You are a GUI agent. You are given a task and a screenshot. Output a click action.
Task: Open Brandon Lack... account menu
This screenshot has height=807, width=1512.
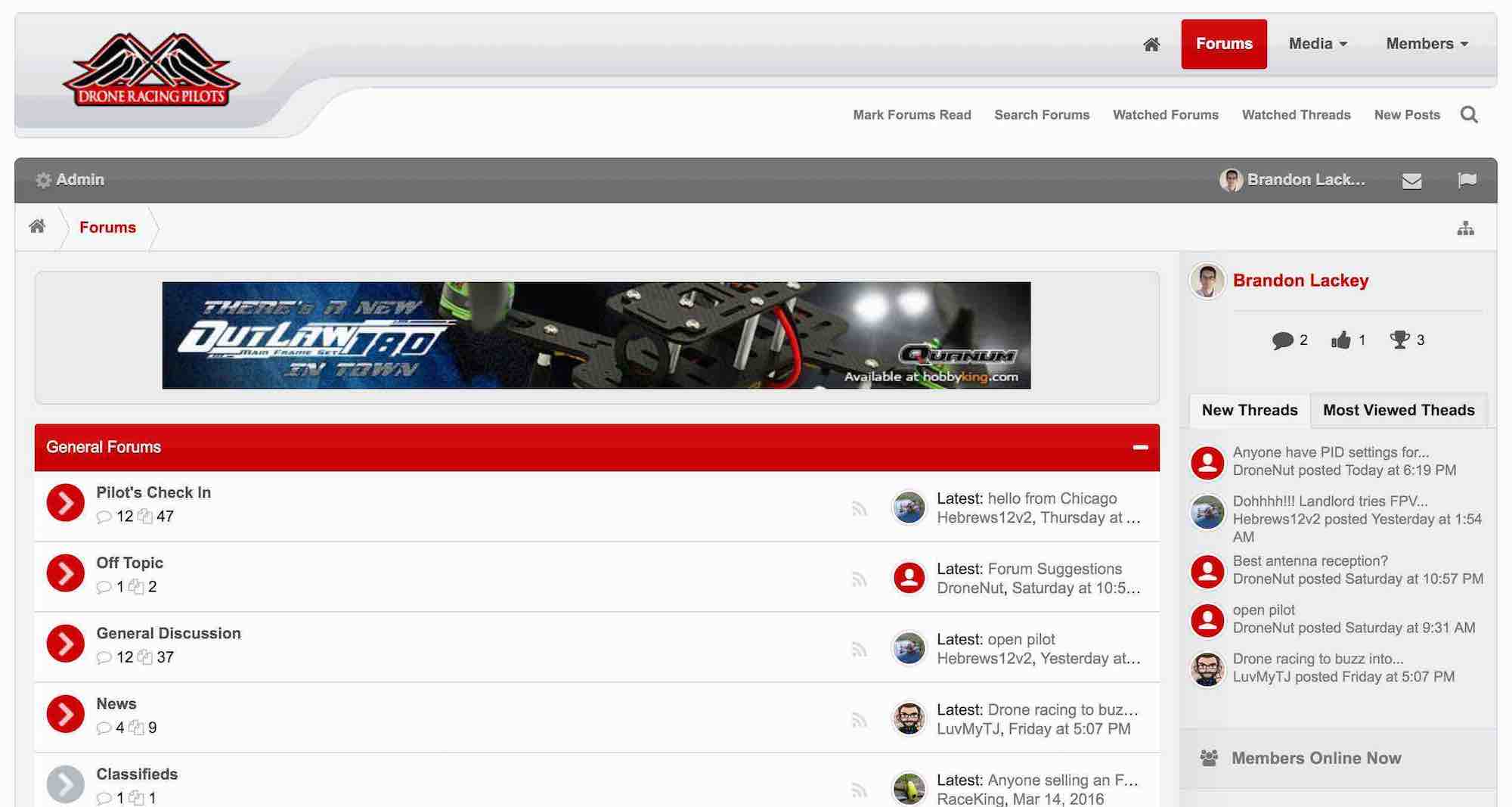[1293, 180]
